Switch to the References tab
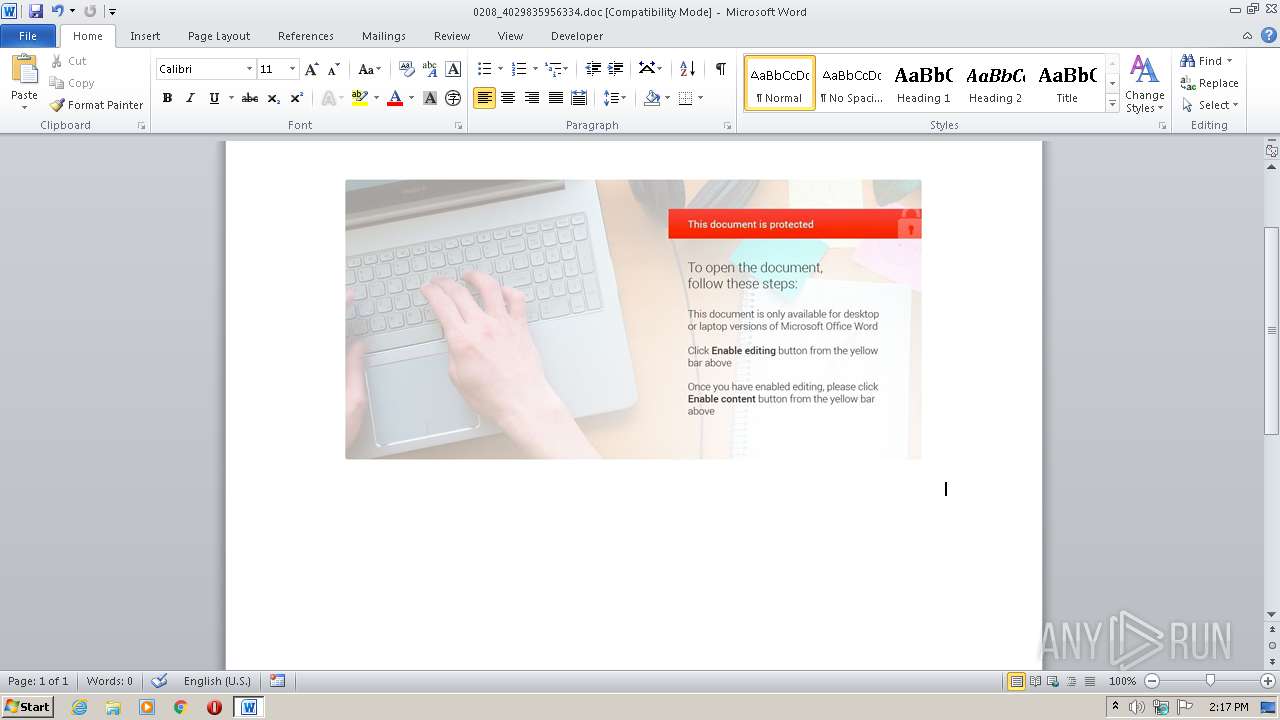The height and width of the screenshot is (720, 1280). tap(306, 36)
